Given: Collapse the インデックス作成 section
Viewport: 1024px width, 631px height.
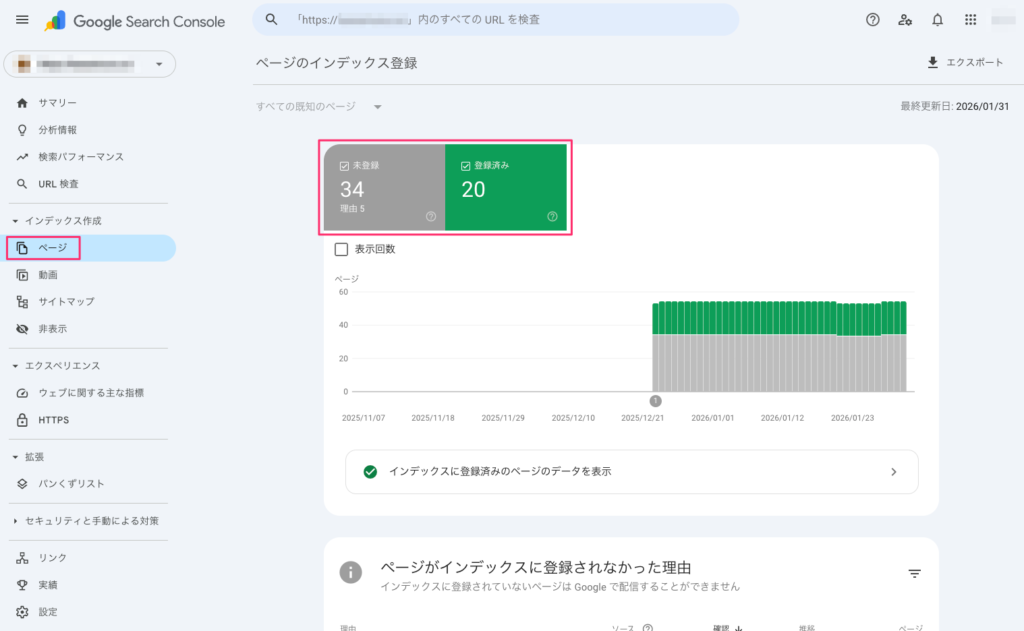Looking at the screenshot, I should coord(45,220).
